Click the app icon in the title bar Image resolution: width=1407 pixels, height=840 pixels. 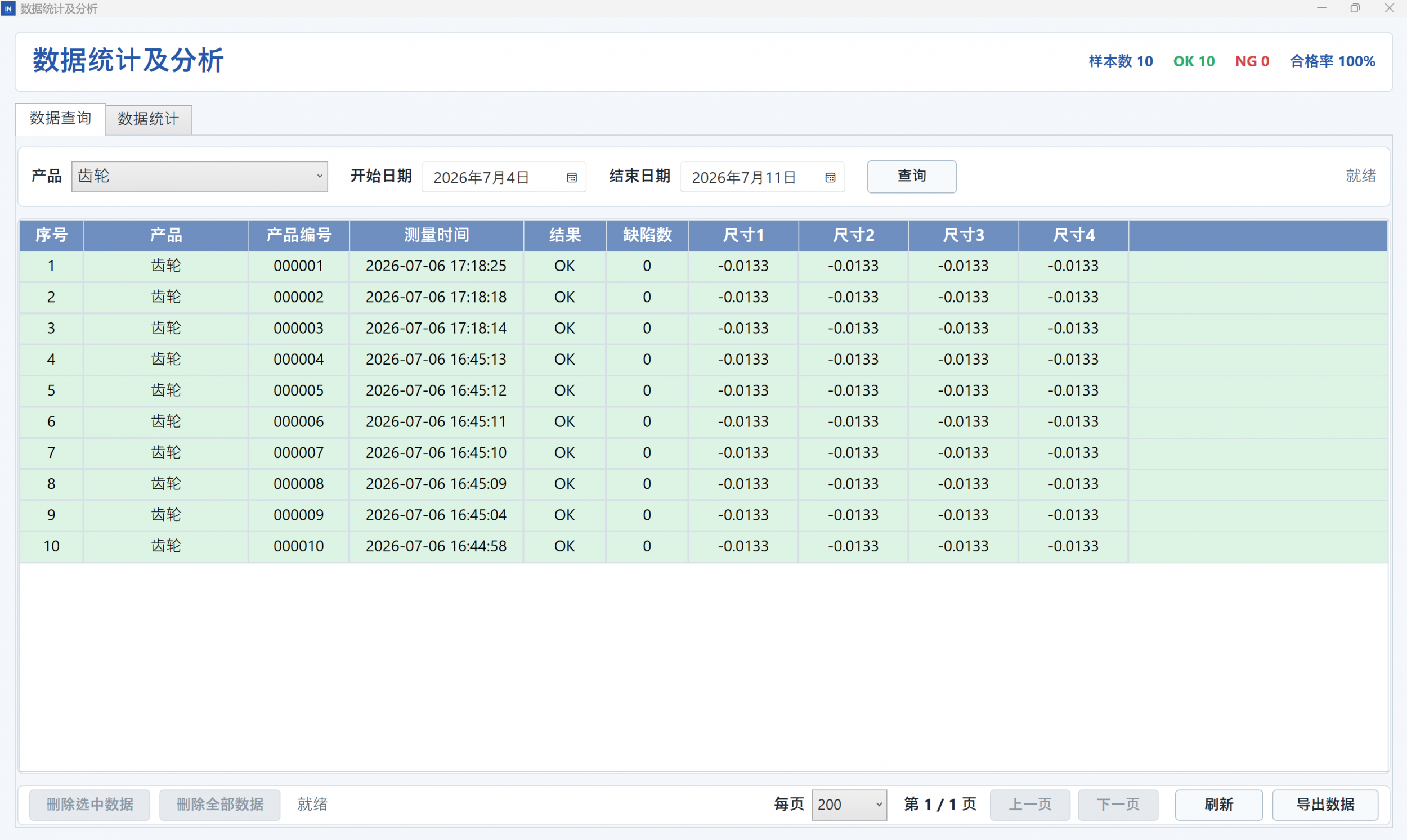pyautogui.click(x=8, y=8)
